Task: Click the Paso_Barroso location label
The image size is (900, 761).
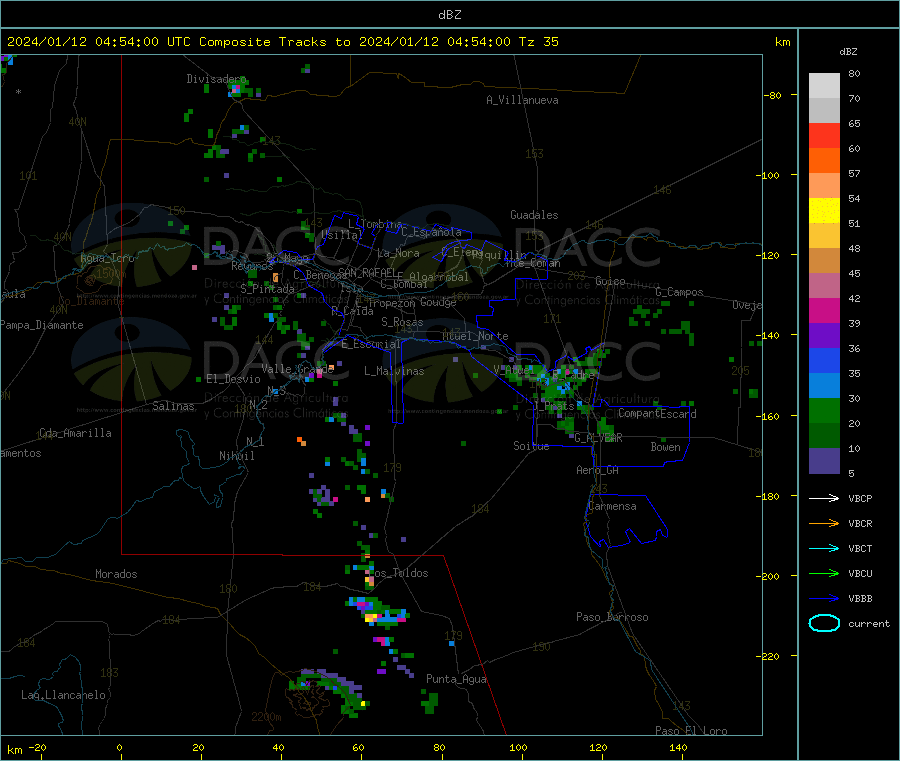Action: (612, 617)
